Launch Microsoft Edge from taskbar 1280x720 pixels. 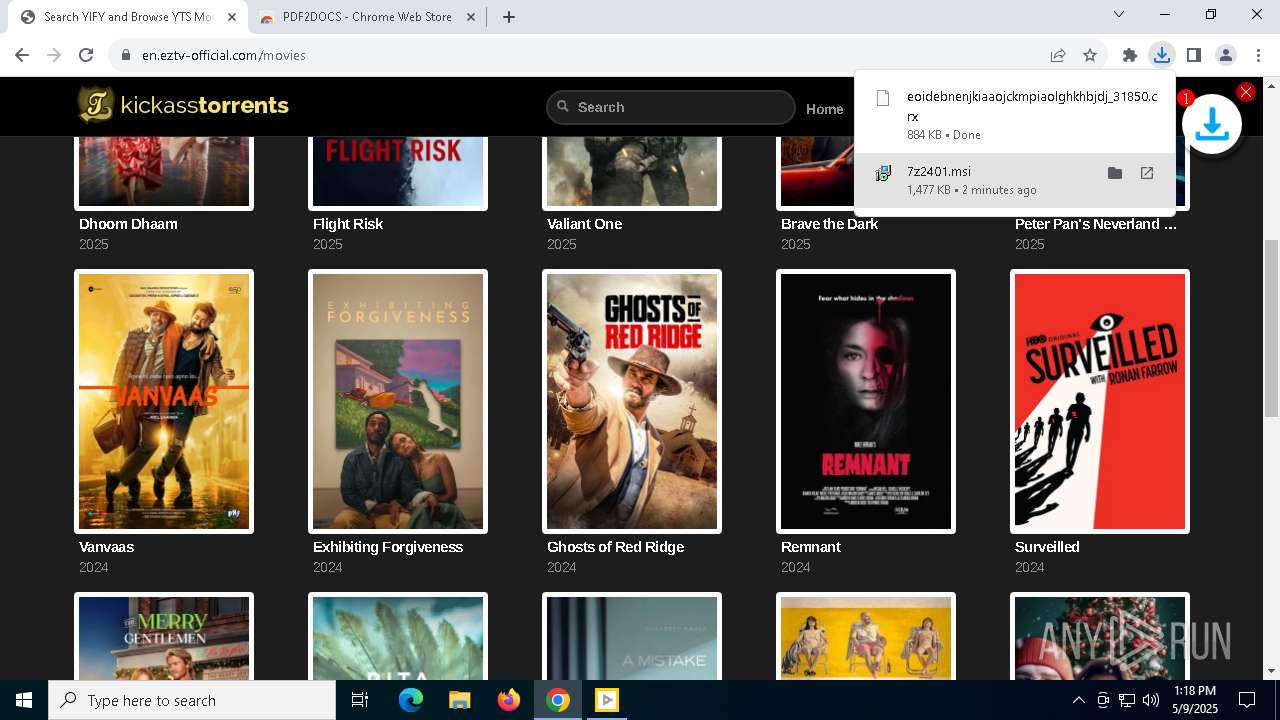pyautogui.click(x=411, y=700)
